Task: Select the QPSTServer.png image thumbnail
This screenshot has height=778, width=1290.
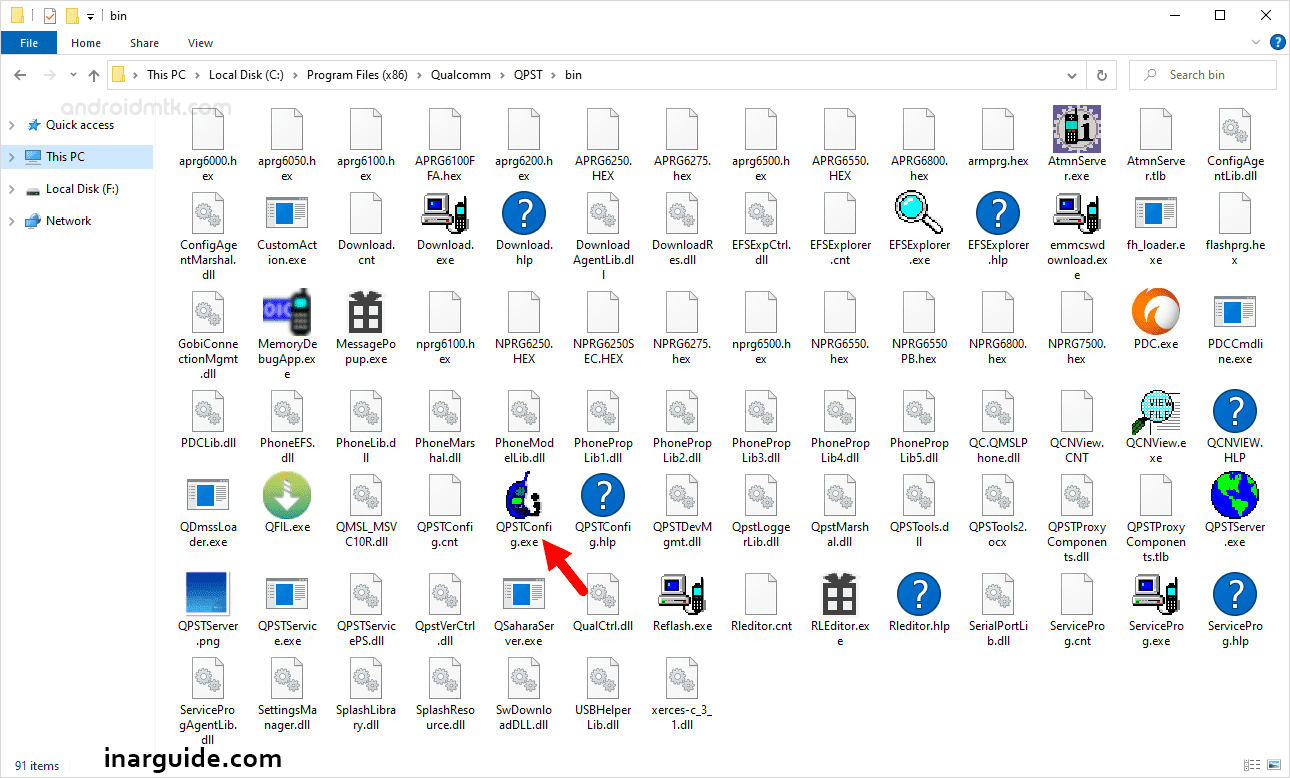Action: coord(208,593)
